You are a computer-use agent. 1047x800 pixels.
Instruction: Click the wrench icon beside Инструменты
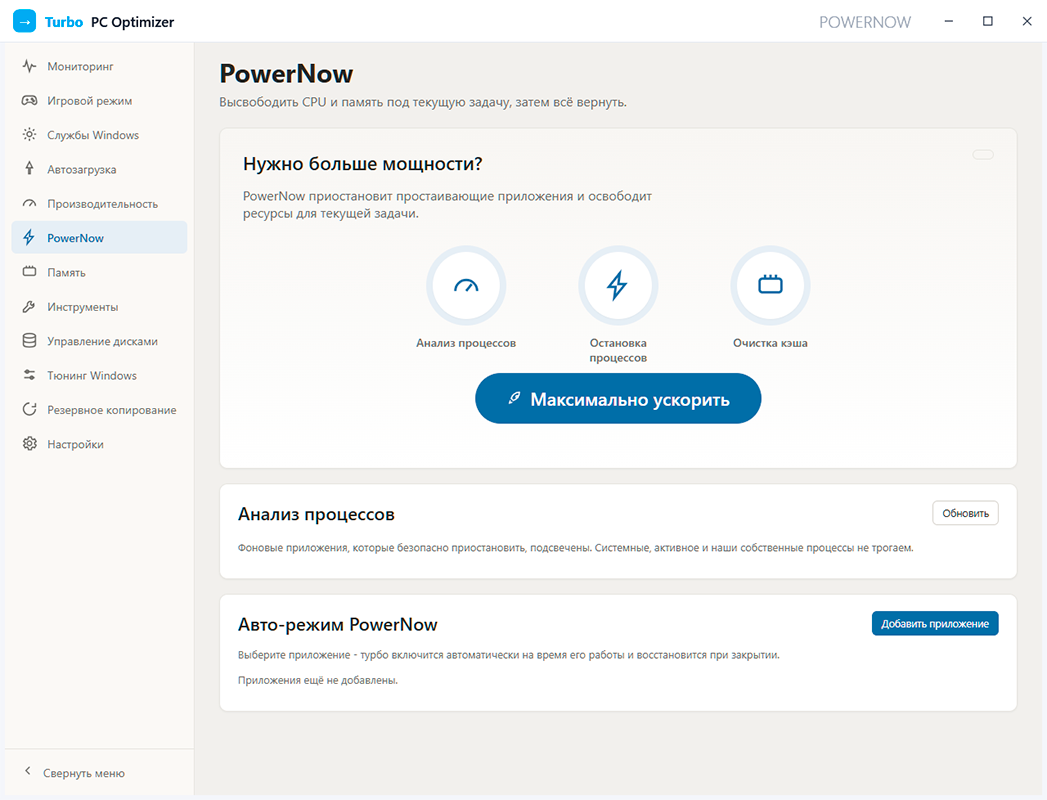pos(29,306)
